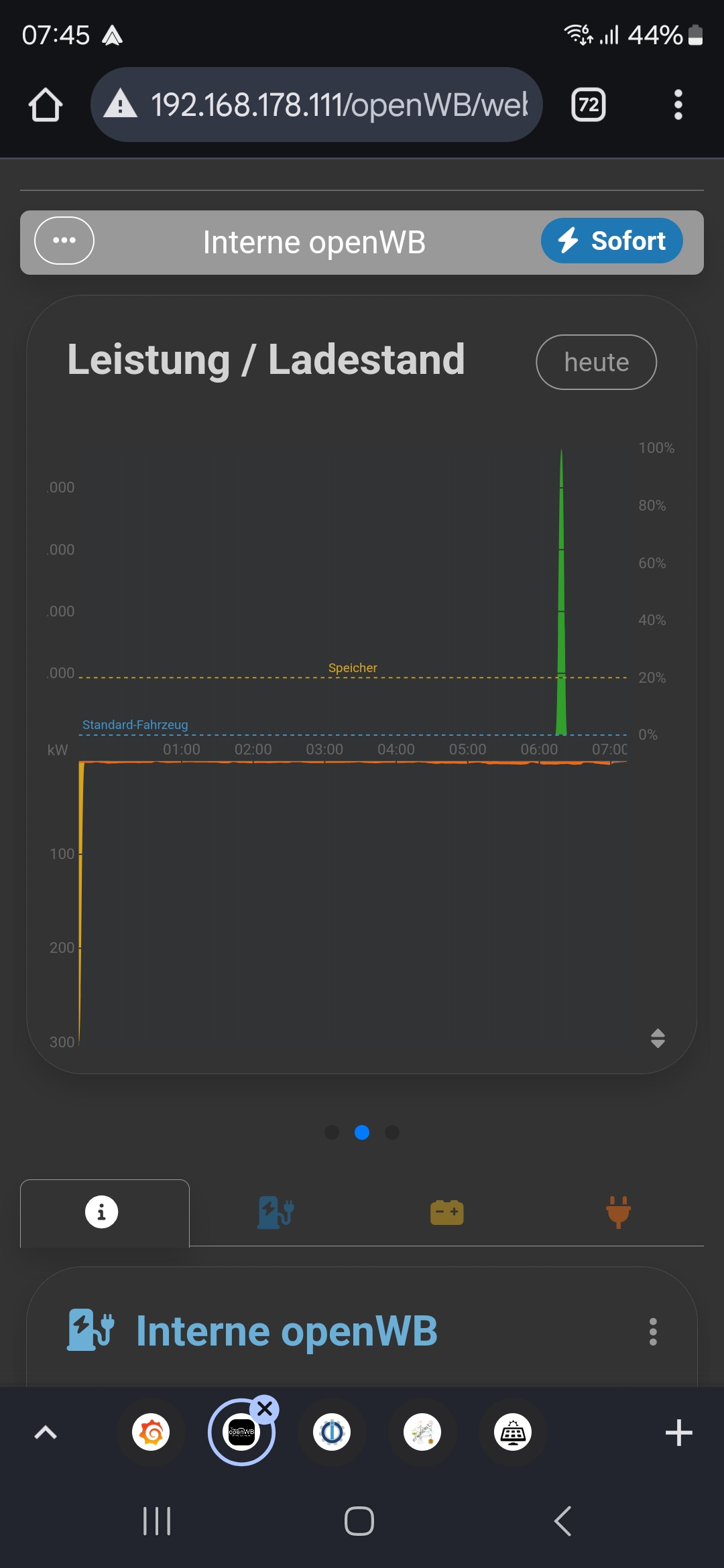The image size is (724, 1568).
Task: Close the current openWB tab
Action: [x=265, y=1409]
